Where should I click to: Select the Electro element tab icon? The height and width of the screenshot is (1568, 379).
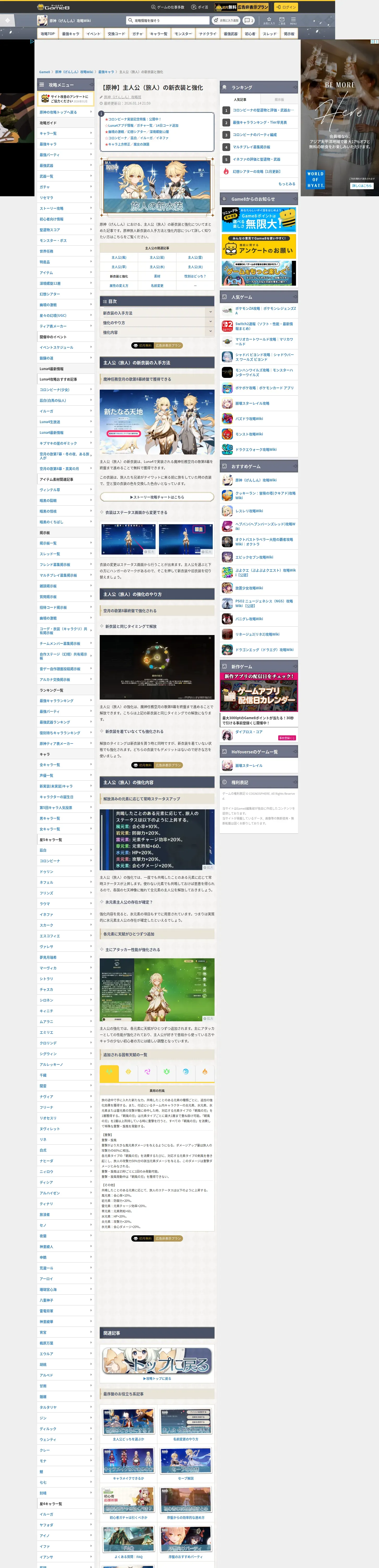coord(147,1072)
